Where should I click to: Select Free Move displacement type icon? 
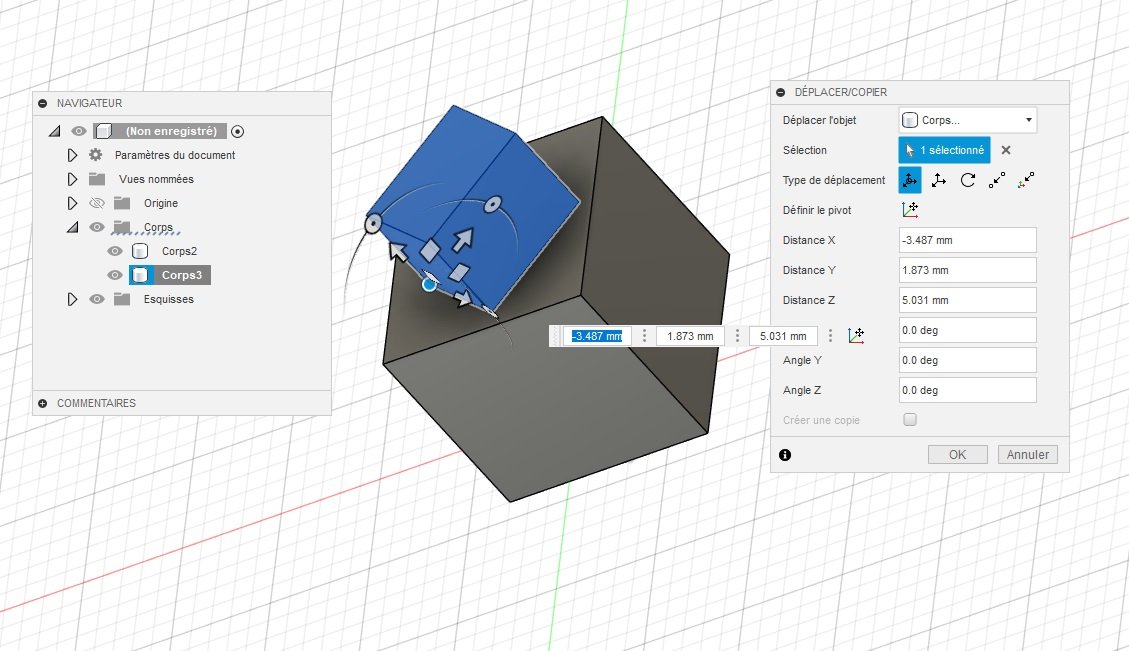tap(909, 180)
